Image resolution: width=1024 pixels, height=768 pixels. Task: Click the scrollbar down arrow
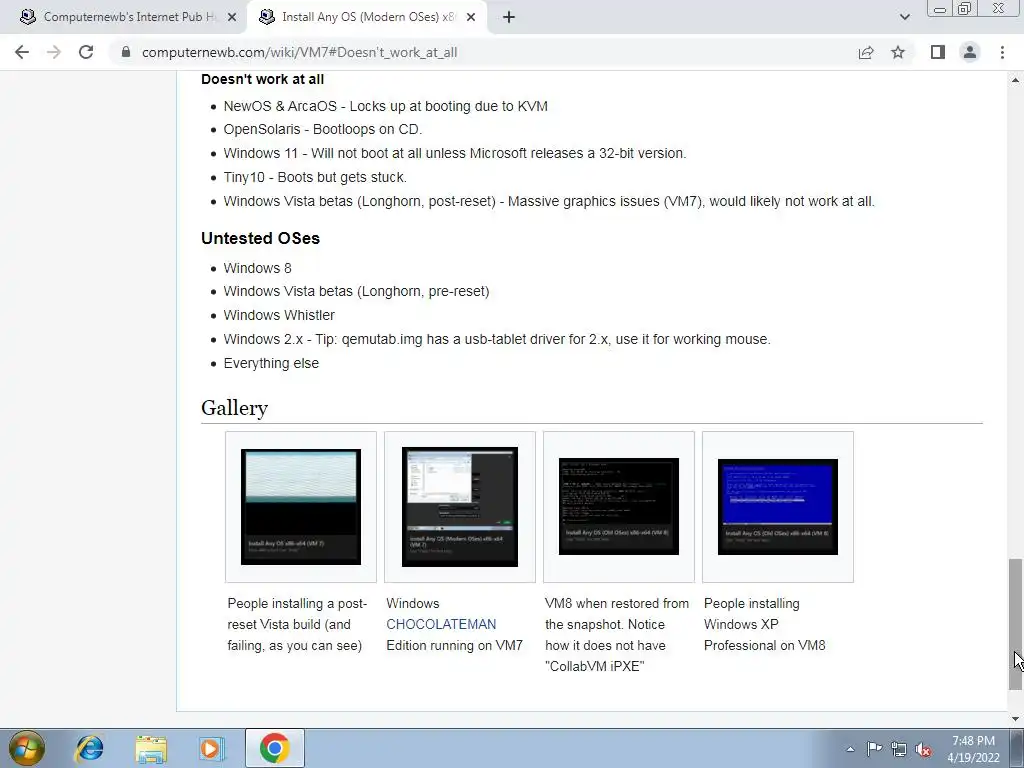pos(1015,719)
